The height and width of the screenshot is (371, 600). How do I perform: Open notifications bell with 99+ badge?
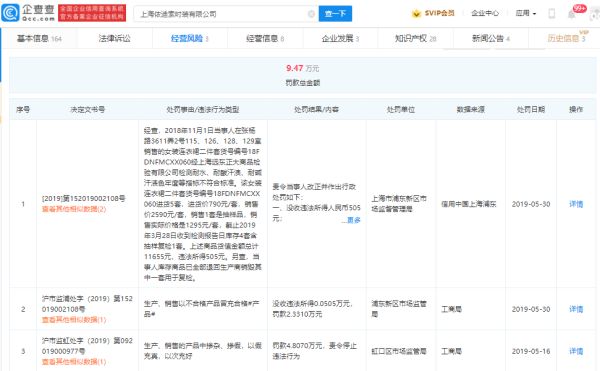point(572,14)
